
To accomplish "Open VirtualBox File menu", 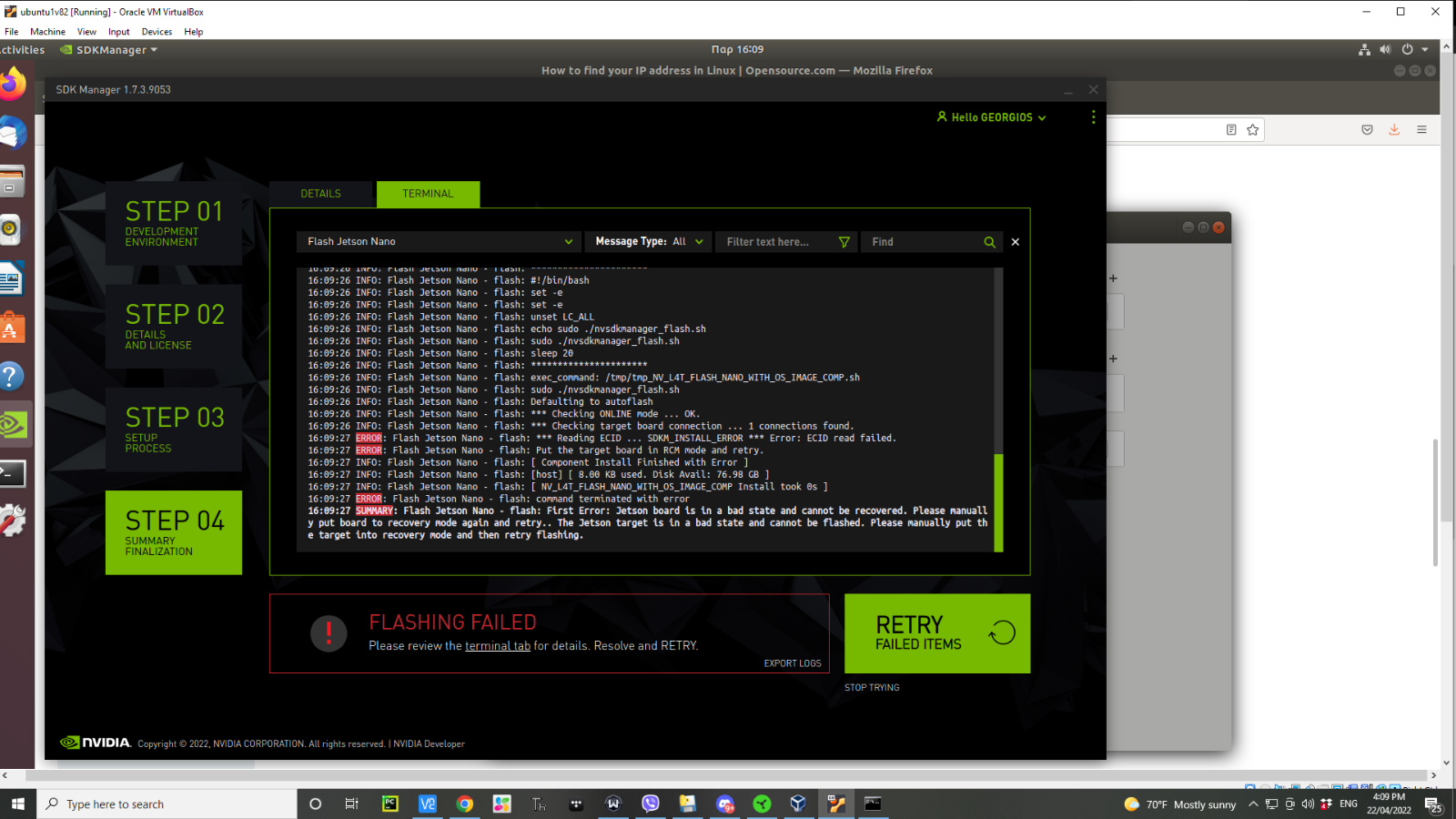I will coord(12,32).
